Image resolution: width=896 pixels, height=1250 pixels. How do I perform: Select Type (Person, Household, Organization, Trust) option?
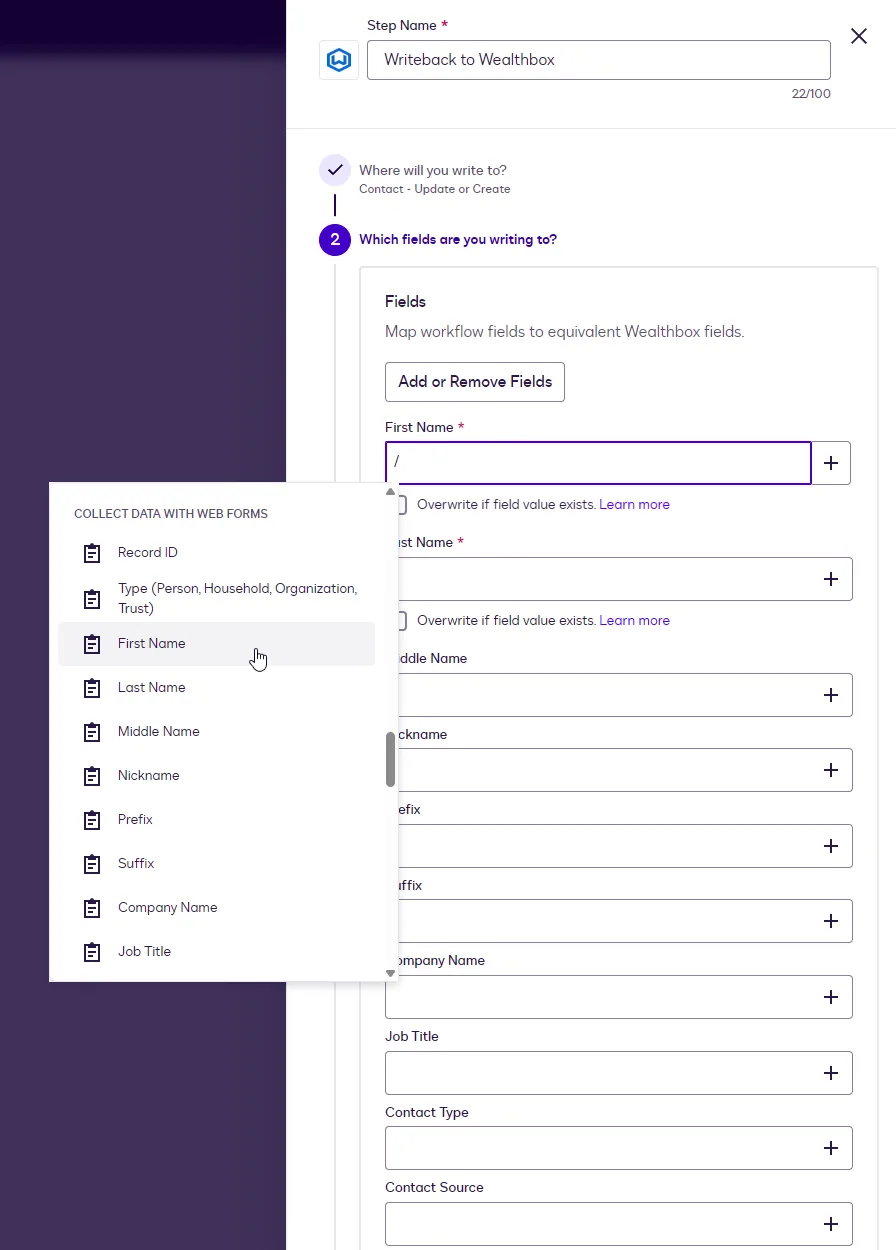click(216, 598)
